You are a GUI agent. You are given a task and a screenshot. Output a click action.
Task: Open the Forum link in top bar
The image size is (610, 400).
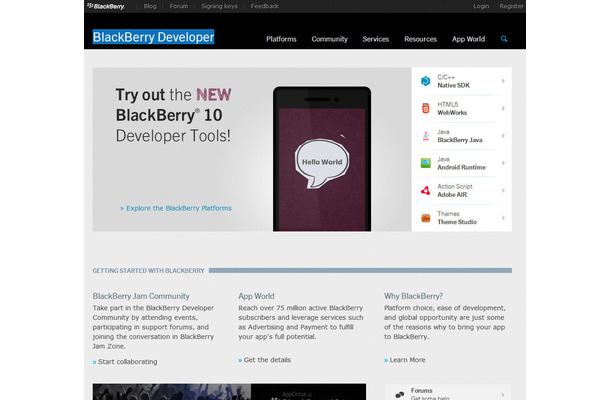[179, 6]
